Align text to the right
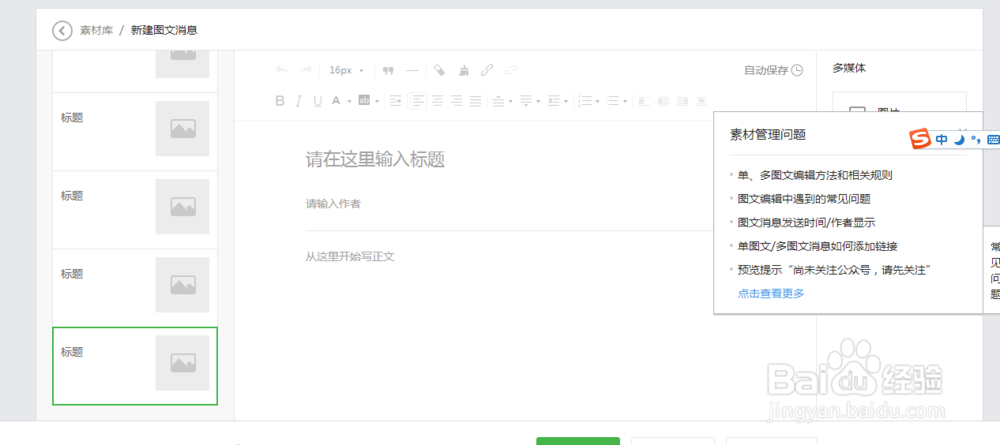Viewport: 1000px width, 445px height. (456, 101)
